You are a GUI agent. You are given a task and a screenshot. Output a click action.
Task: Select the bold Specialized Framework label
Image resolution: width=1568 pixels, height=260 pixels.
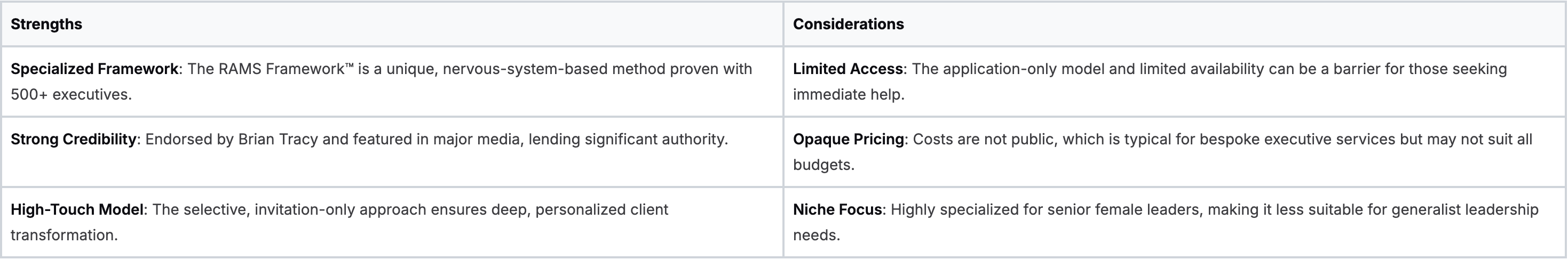click(94, 69)
